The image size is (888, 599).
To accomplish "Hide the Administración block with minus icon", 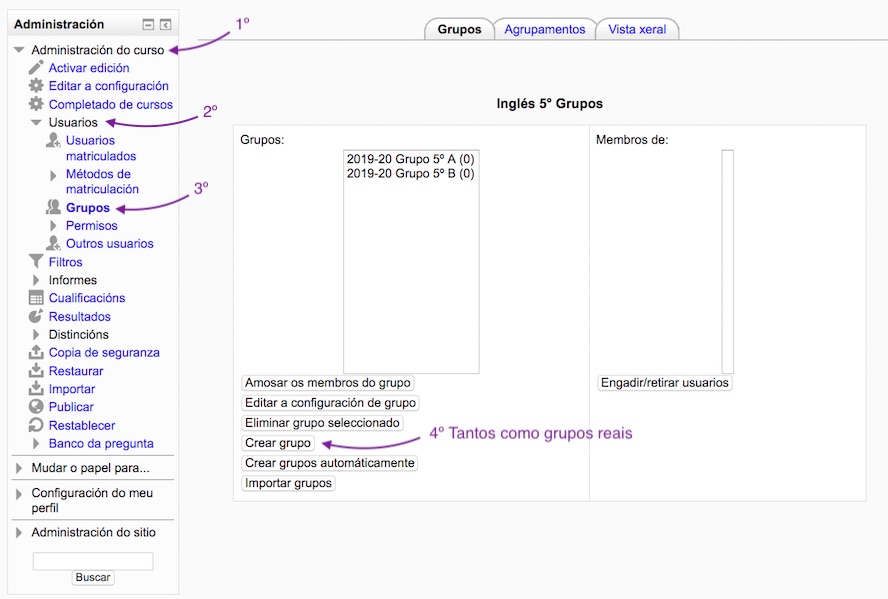I will point(148,25).
